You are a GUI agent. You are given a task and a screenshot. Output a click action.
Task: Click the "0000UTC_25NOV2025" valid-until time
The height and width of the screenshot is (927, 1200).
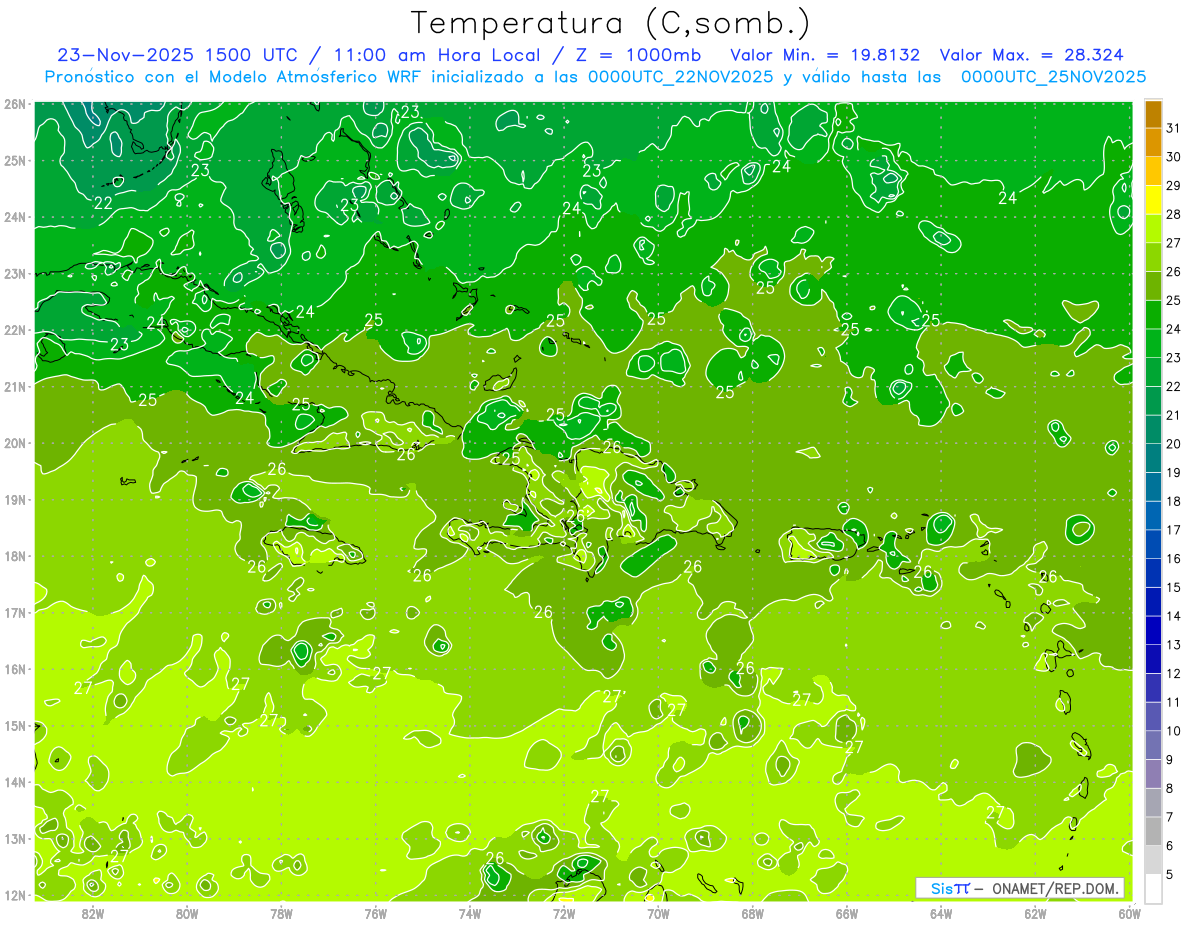(1053, 77)
